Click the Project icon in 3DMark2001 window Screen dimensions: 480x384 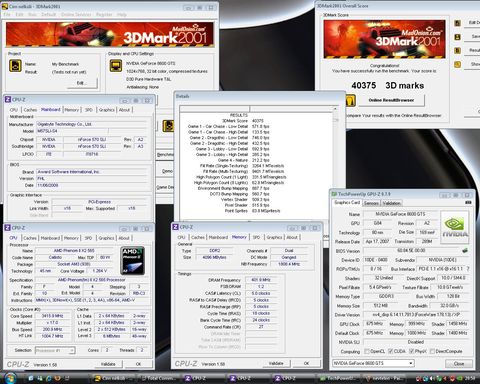15,66
